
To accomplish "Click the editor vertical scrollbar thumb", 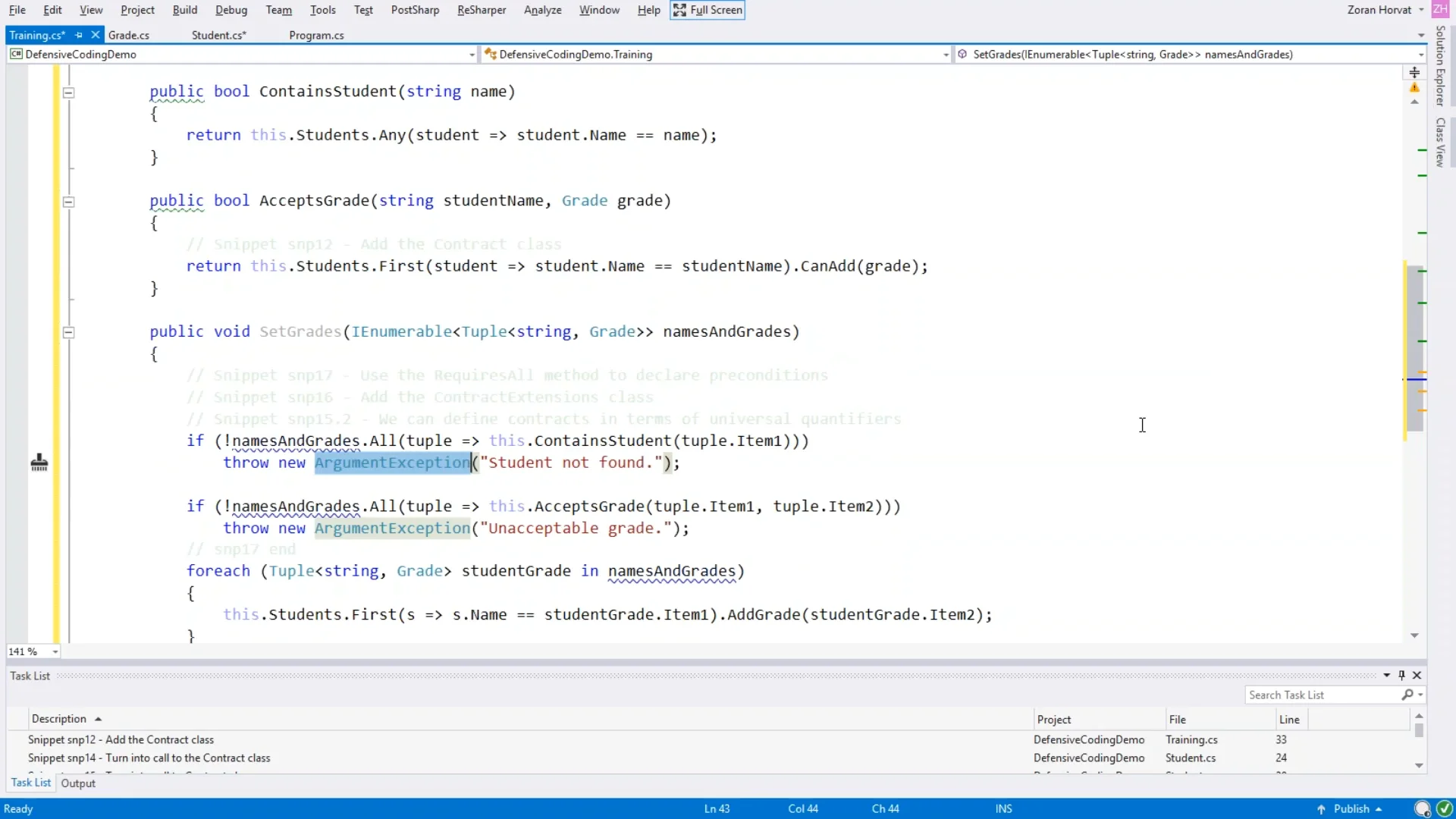I will pos(1415,348).
